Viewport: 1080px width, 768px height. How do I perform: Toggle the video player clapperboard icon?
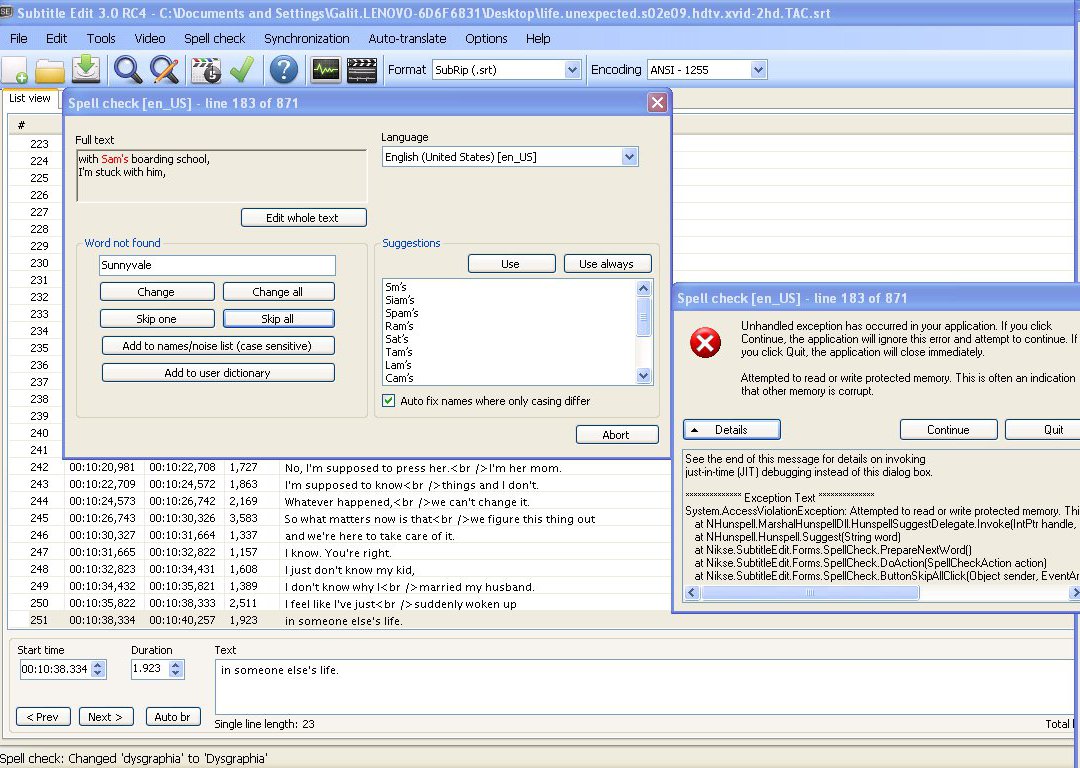click(362, 70)
